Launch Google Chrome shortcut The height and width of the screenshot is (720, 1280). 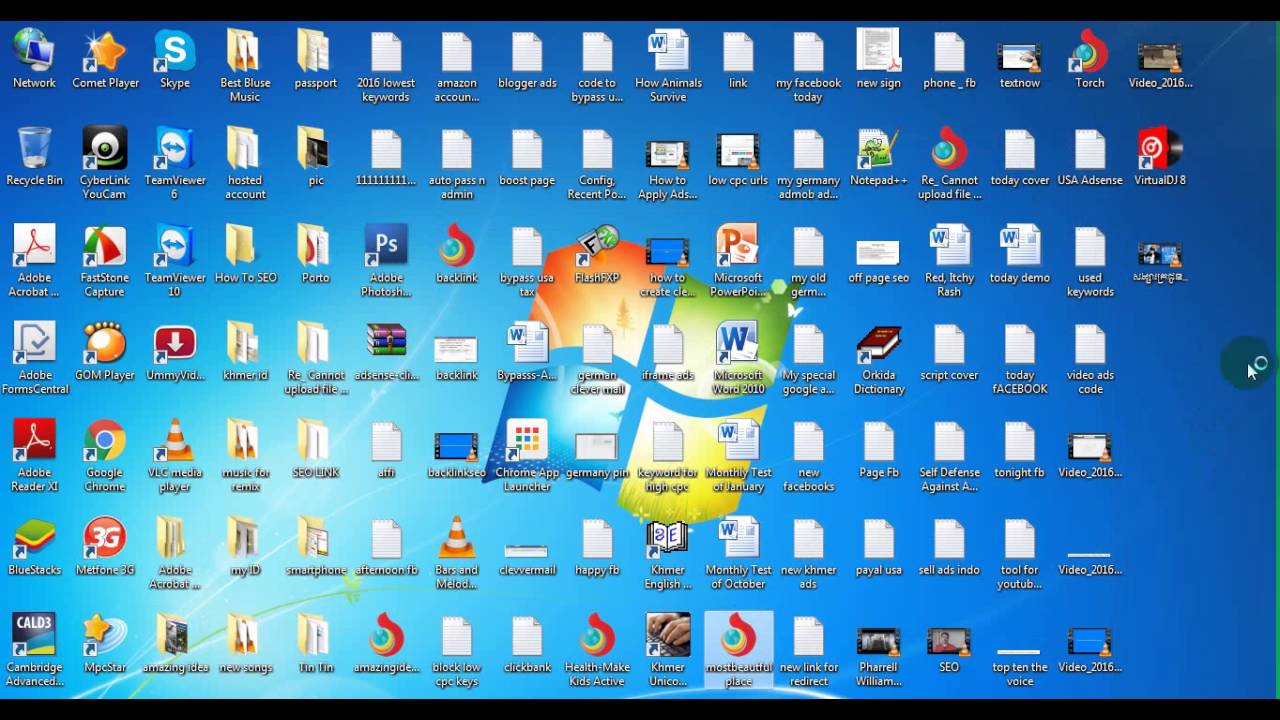pyautogui.click(x=105, y=457)
